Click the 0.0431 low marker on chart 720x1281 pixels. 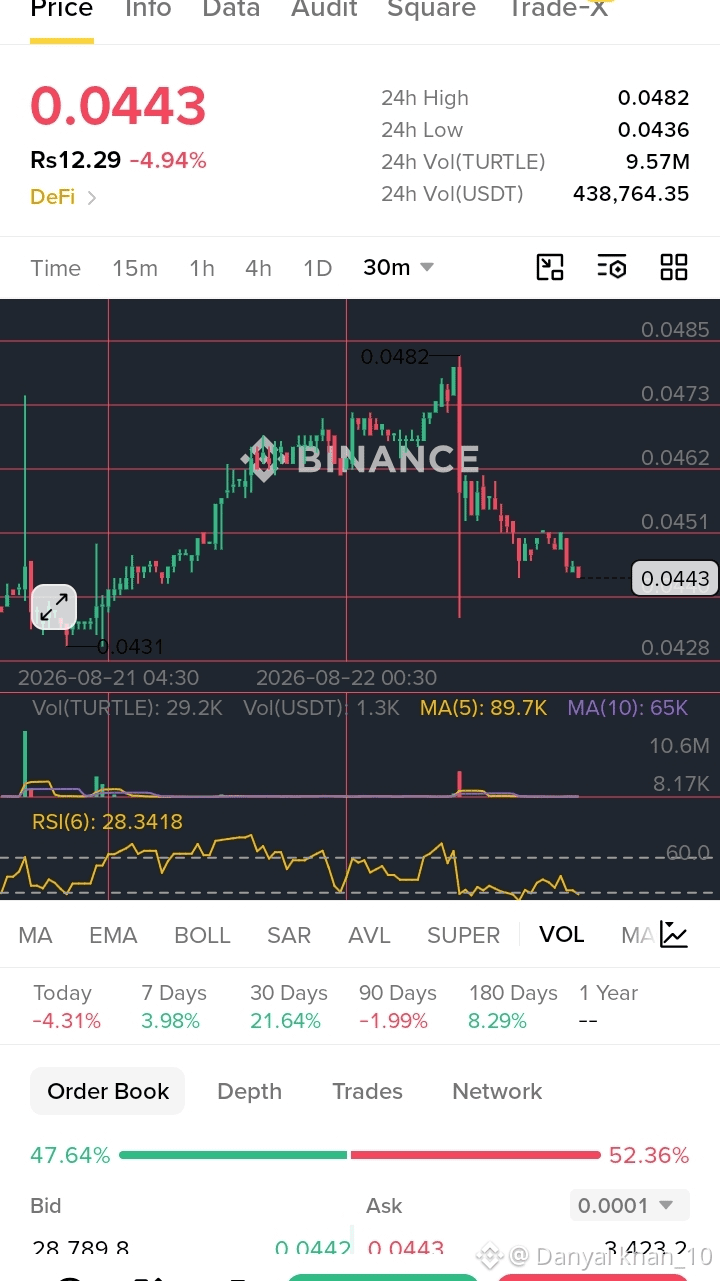tap(130, 647)
